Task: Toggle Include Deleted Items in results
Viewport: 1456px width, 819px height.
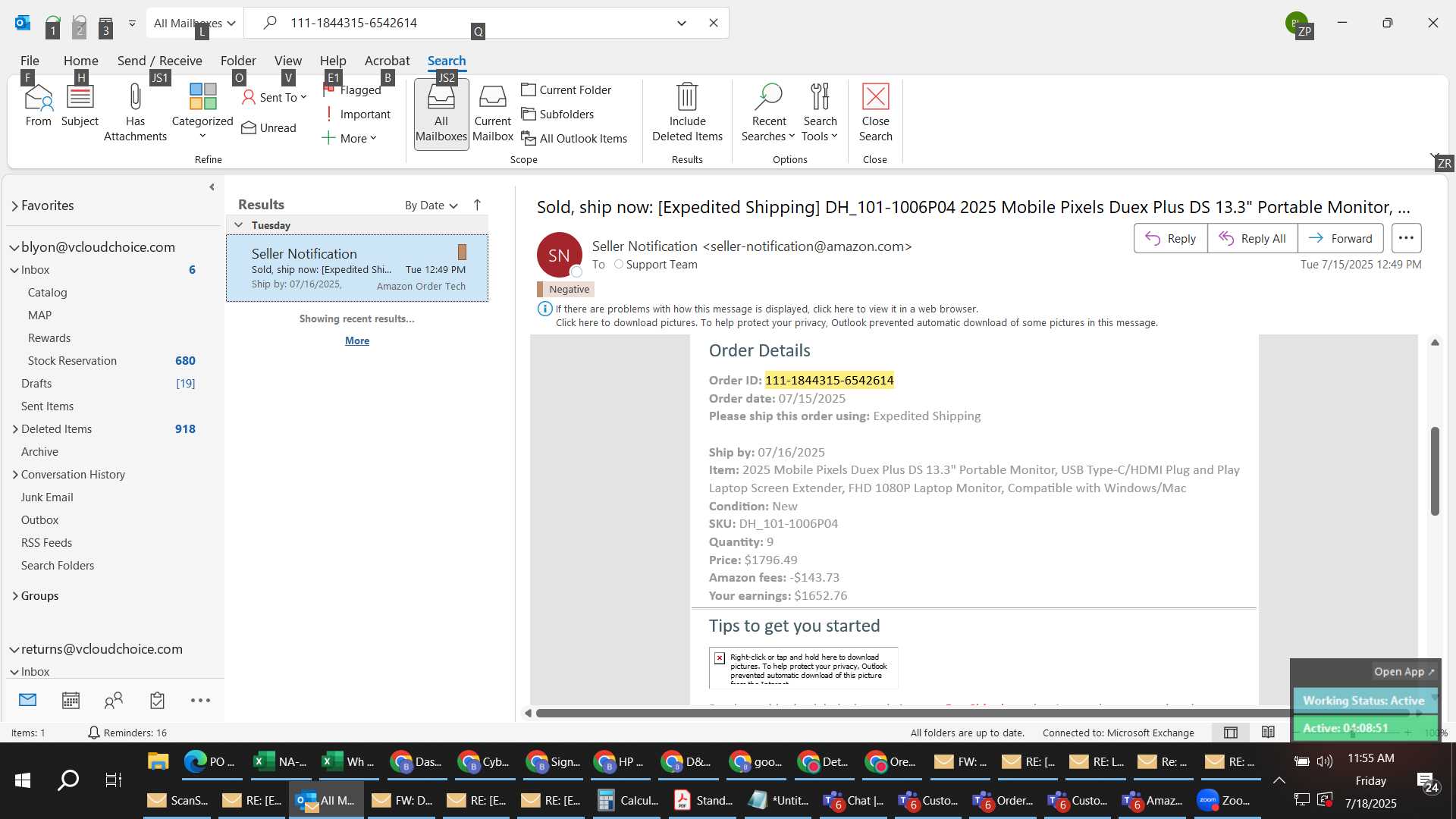Action: click(x=687, y=113)
